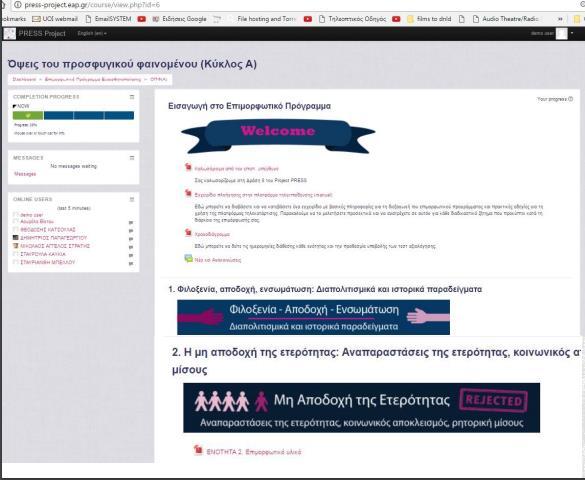The width and height of the screenshot is (585, 480).
Task: Click the Φιλοξενία - Αποδοχή - Ενσωμάτωση banner
Action: (313, 317)
